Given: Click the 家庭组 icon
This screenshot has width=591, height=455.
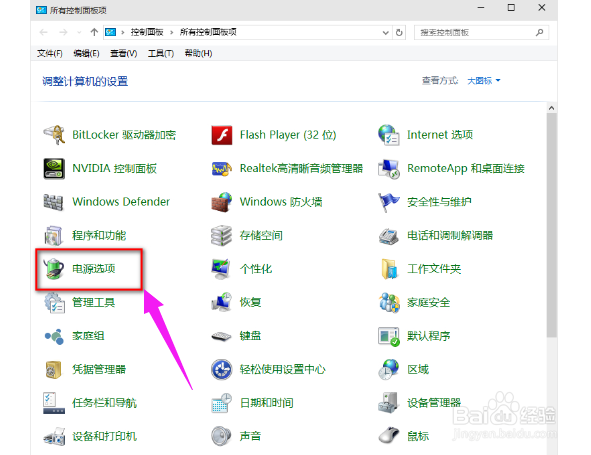Looking at the screenshot, I should pyautogui.click(x=54, y=336).
